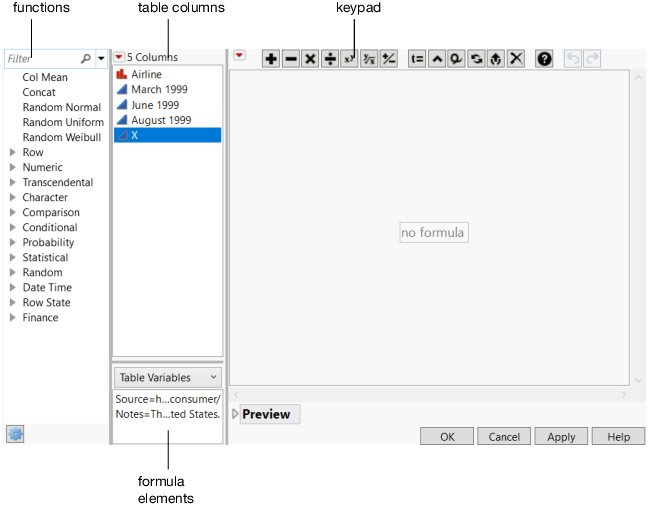
Task: Click the local variable (t=) keypad button
Action: 417,59
